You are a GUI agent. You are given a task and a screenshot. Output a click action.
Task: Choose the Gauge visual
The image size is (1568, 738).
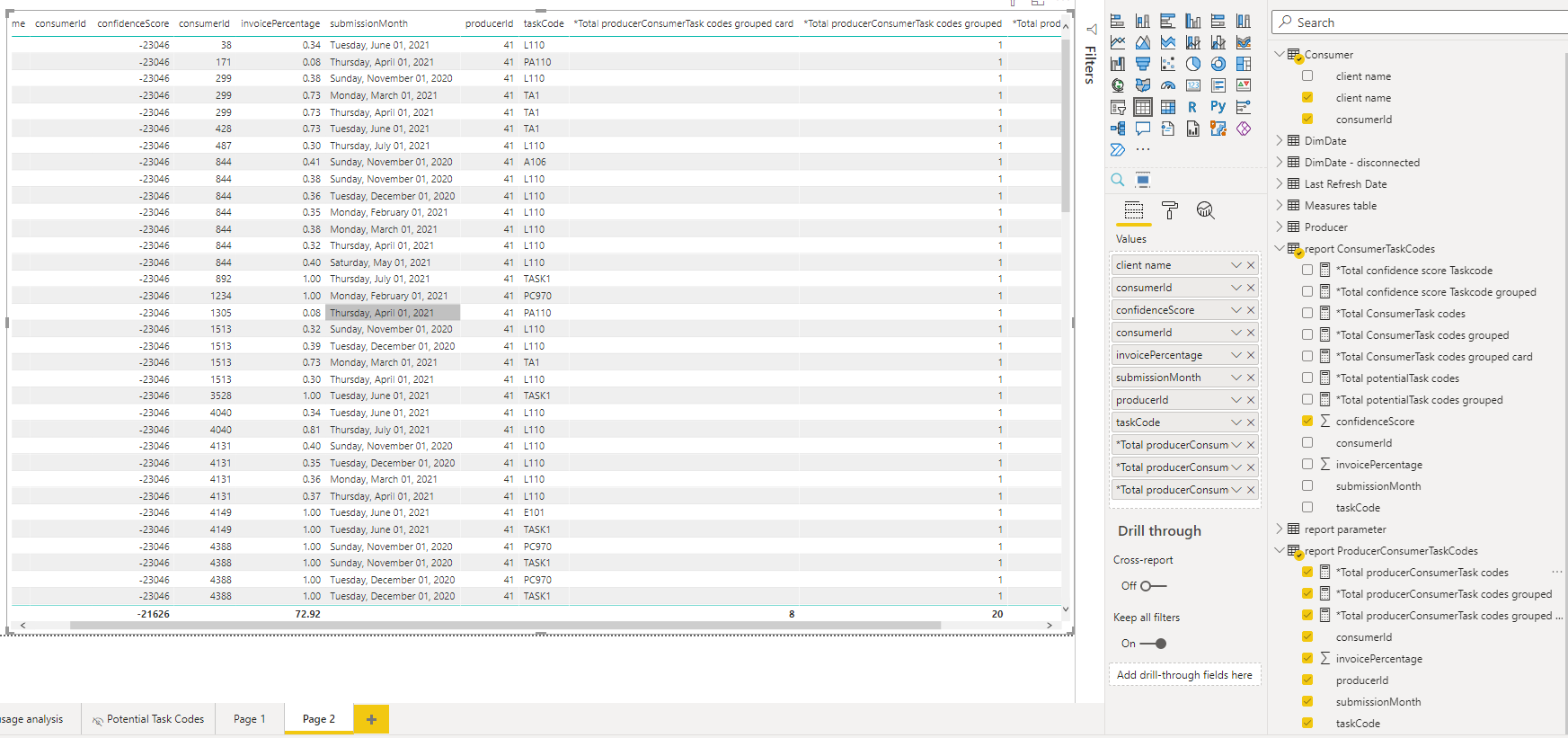pyautogui.click(x=1168, y=85)
